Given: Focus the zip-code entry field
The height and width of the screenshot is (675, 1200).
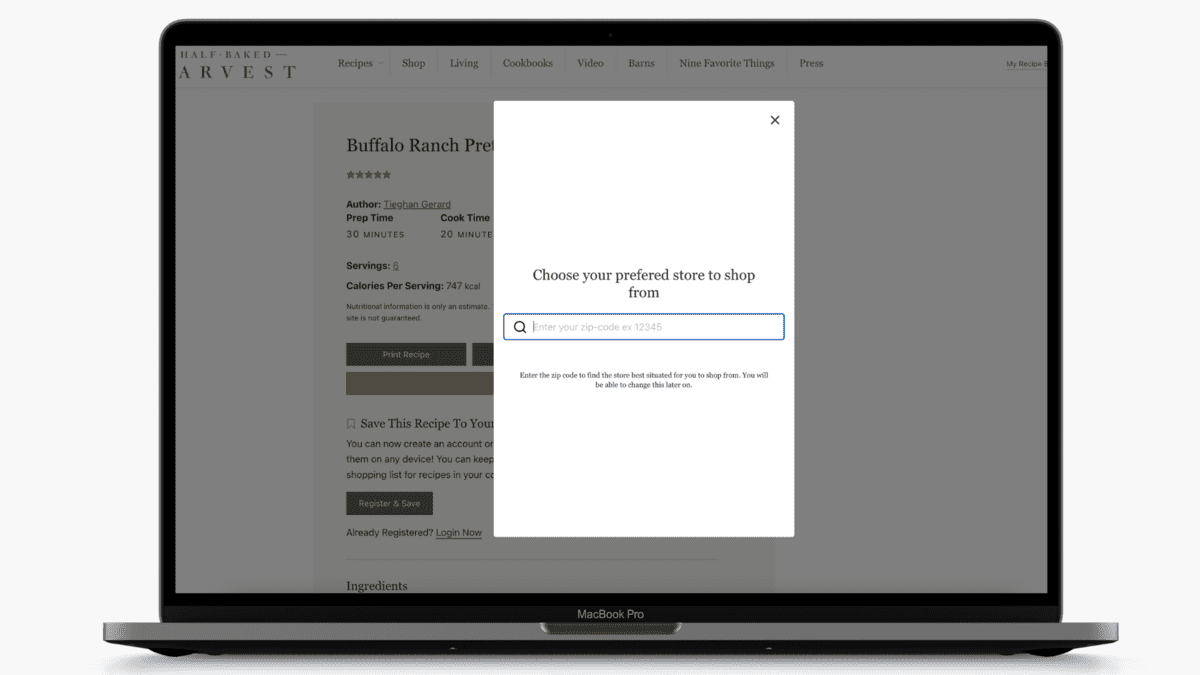Looking at the screenshot, I should (x=655, y=327).
